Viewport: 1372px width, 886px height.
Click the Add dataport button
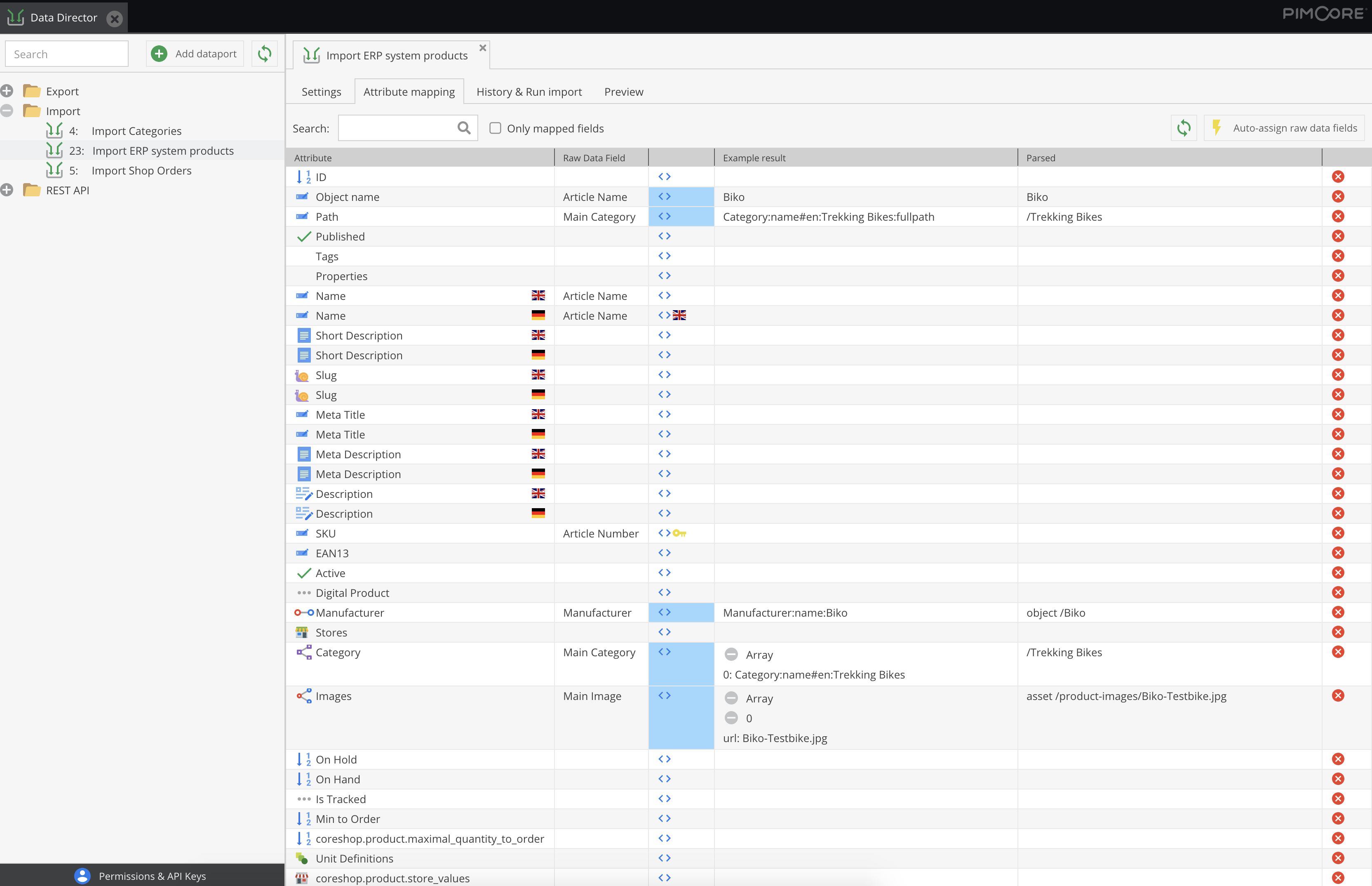[194, 54]
